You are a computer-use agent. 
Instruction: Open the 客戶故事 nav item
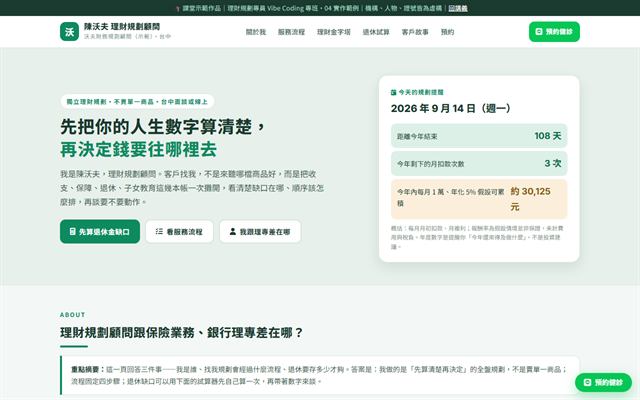coord(415,32)
